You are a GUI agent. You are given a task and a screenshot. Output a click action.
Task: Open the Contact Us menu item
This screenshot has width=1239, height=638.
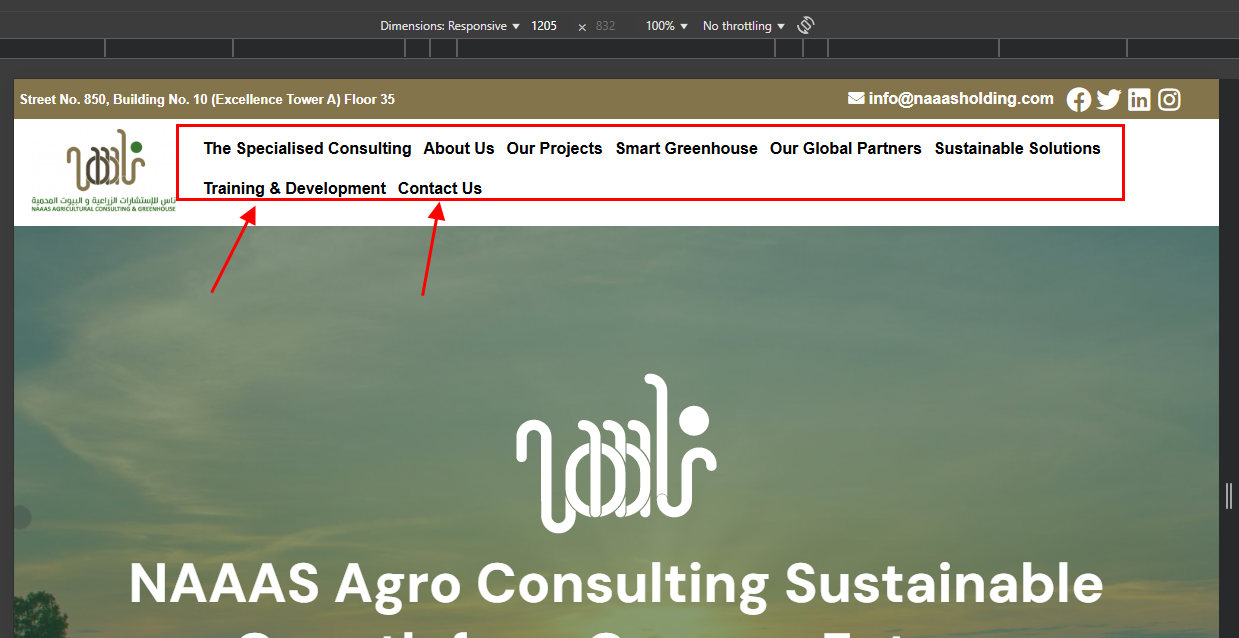click(440, 188)
